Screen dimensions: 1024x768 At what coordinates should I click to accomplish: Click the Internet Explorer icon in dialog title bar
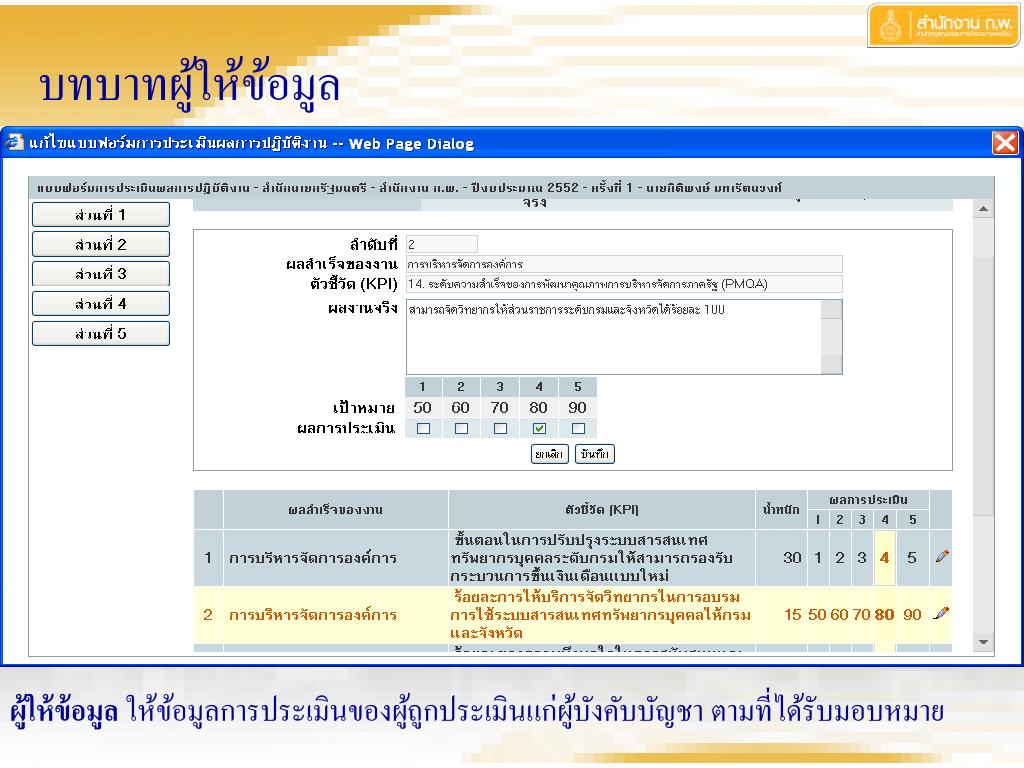[15, 142]
